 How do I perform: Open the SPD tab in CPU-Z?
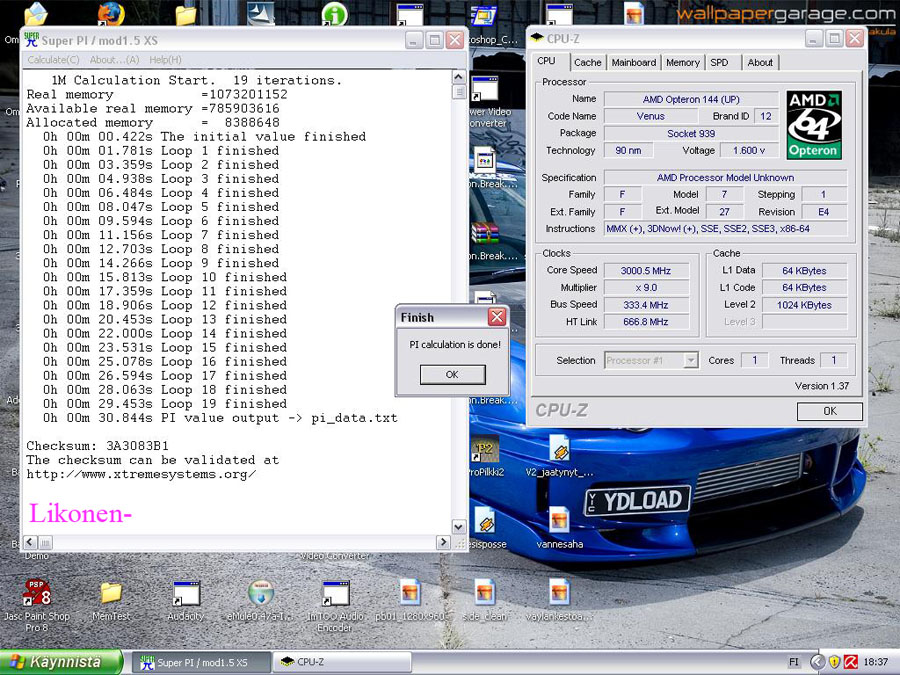point(719,62)
